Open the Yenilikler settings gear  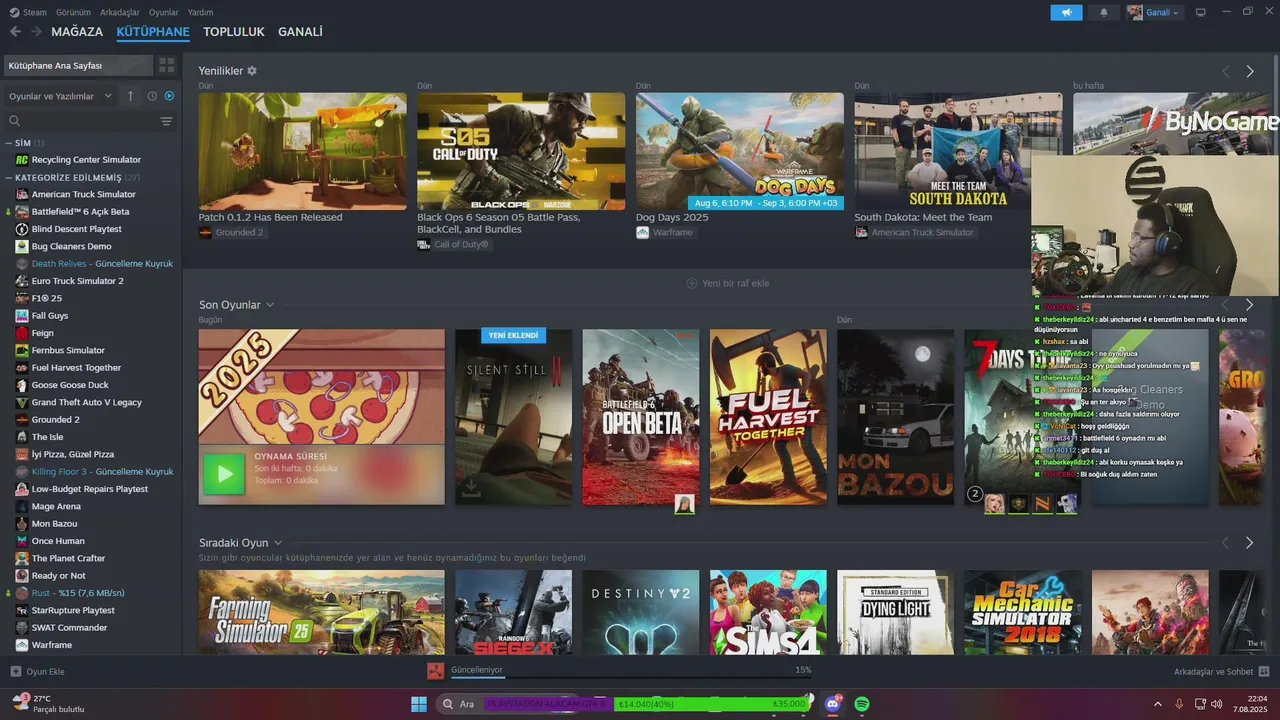(252, 71)
